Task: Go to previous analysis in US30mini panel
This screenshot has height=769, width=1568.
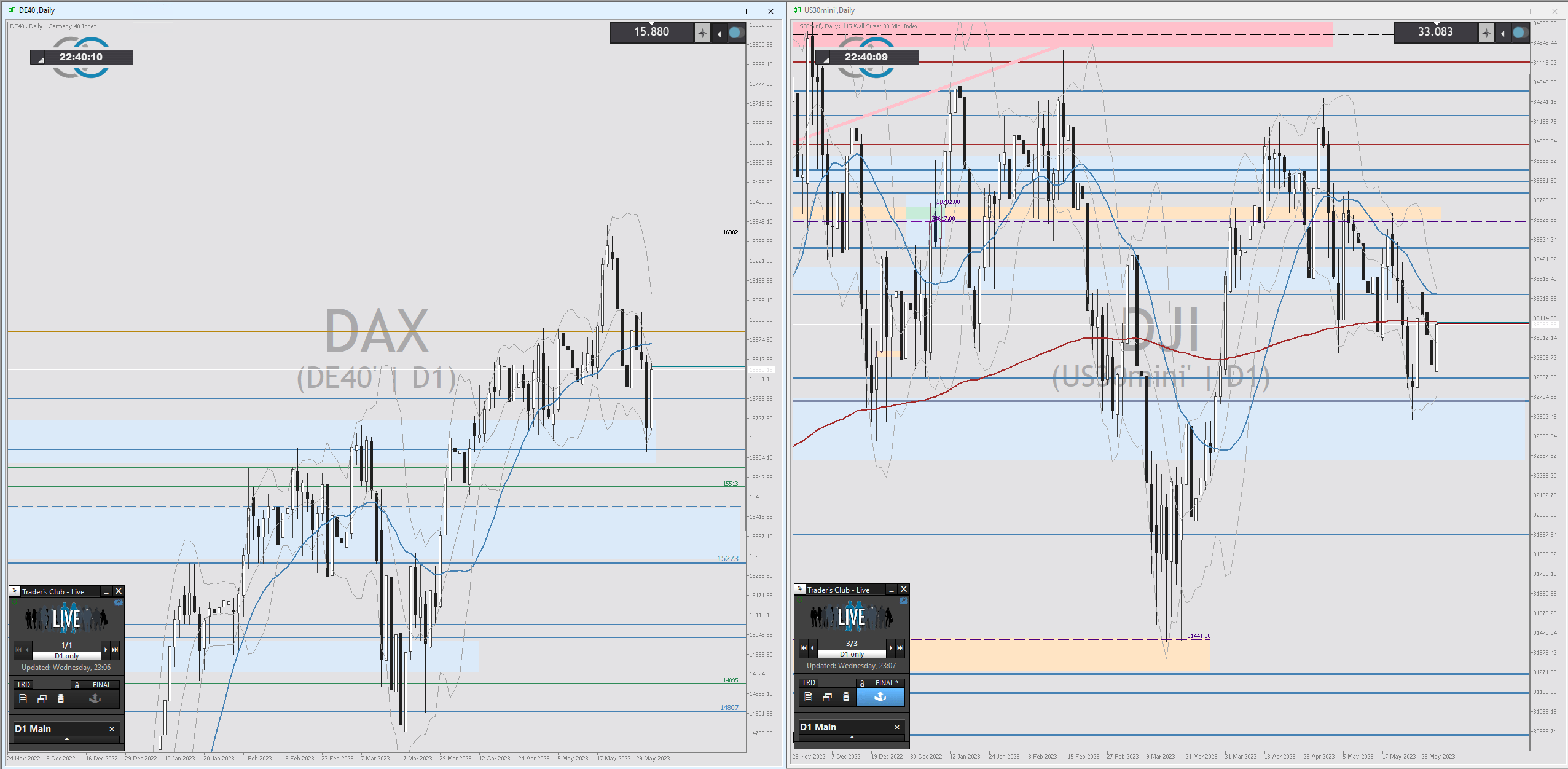Action: [812, 648]
